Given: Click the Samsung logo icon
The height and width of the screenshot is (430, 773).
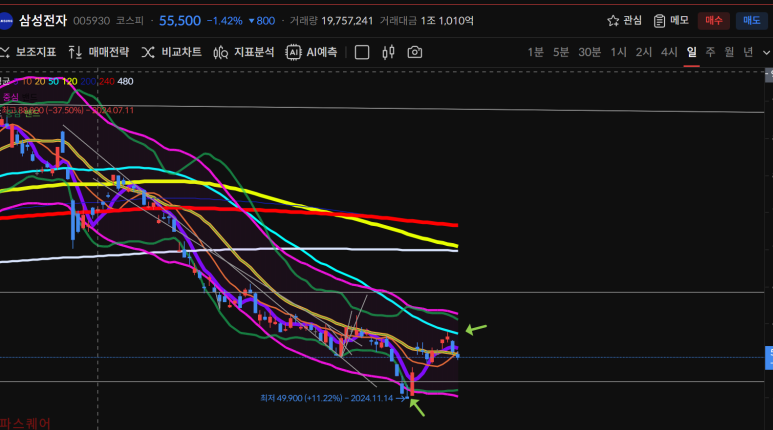Looking at the screenshot, I should 5,21.
